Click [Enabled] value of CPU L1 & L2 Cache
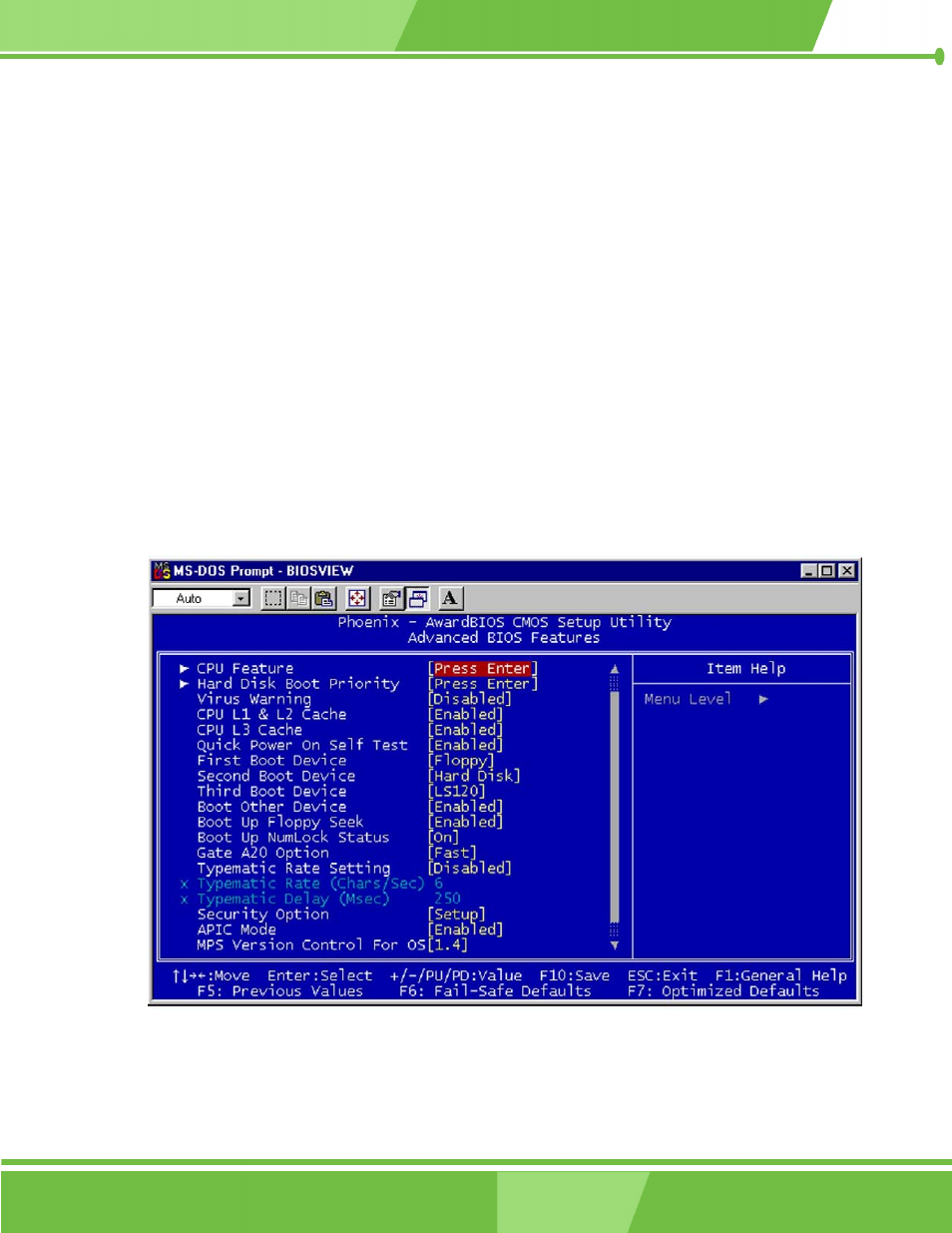 (x=465, y=715)
